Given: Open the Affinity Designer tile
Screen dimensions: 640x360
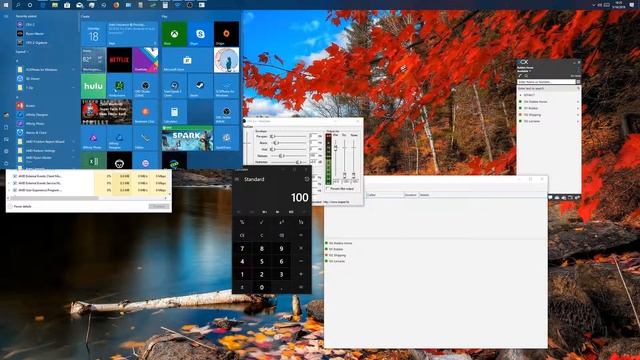Looking at the screenshot, I should click(x=119, y=138).
